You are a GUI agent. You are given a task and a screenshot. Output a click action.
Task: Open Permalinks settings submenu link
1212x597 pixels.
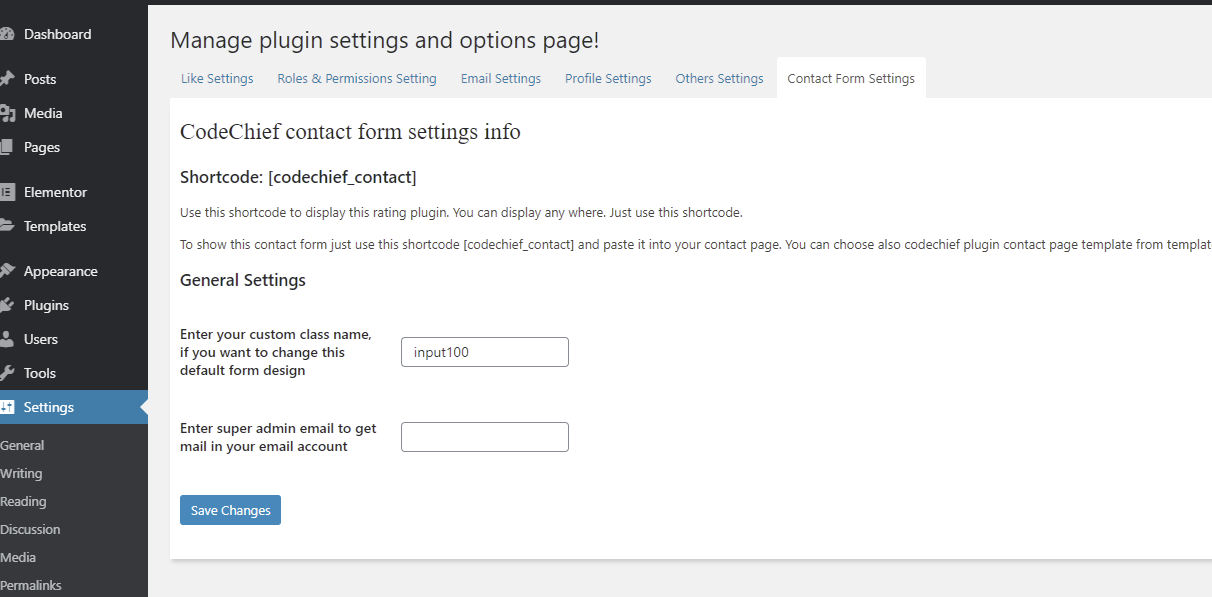coord(31,585)
